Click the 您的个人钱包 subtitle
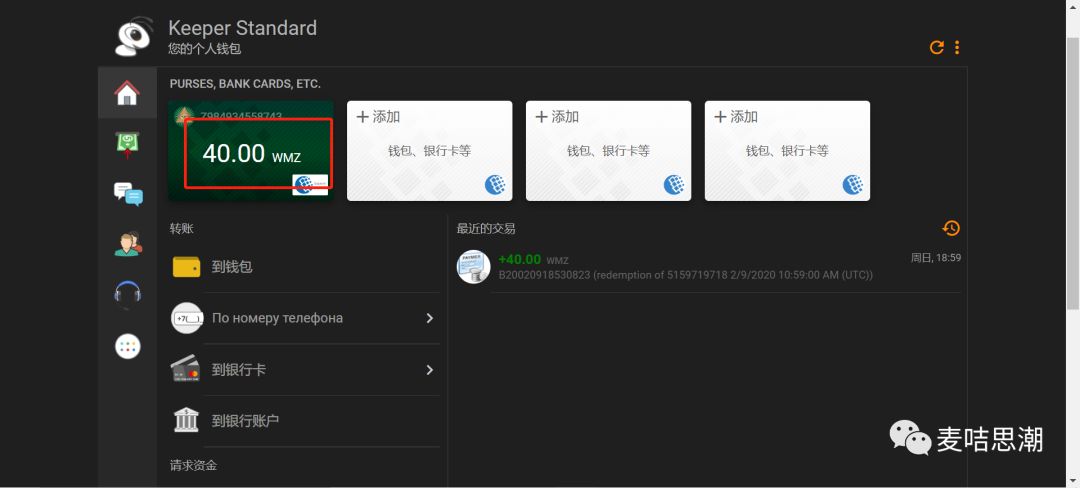This screenshot has width=1080, height=488. [205, 50]
